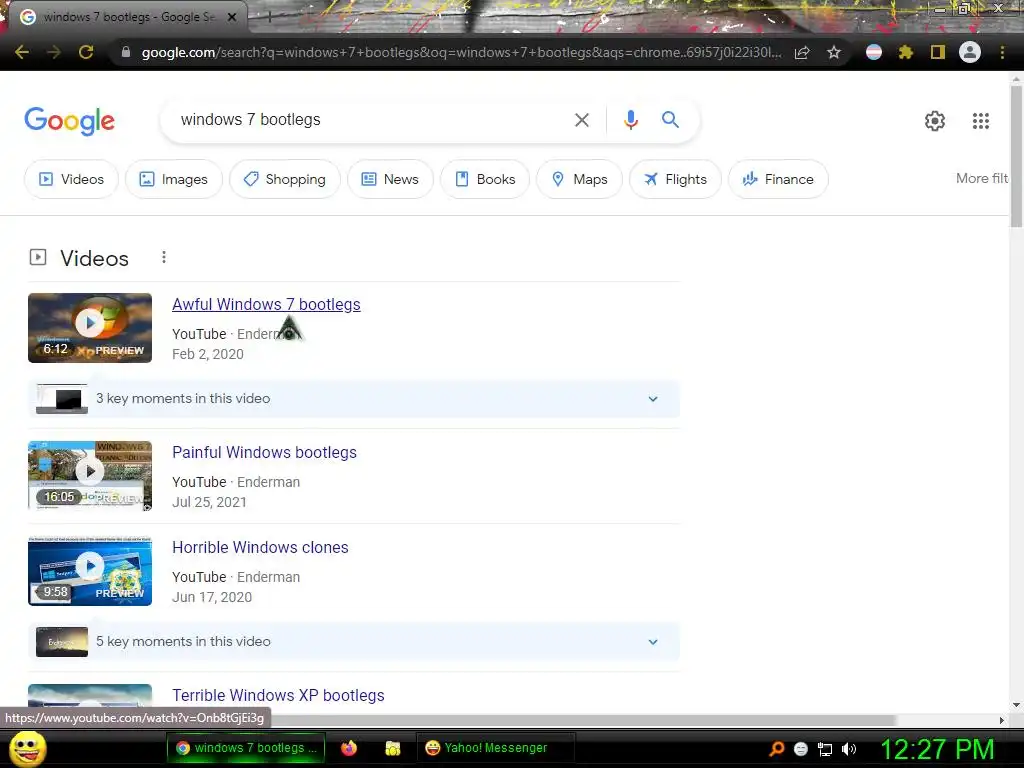Launch Firefox from the taskbar
Image resolution: width=1024 pixels, height=768 pixels.
(349, 748)
